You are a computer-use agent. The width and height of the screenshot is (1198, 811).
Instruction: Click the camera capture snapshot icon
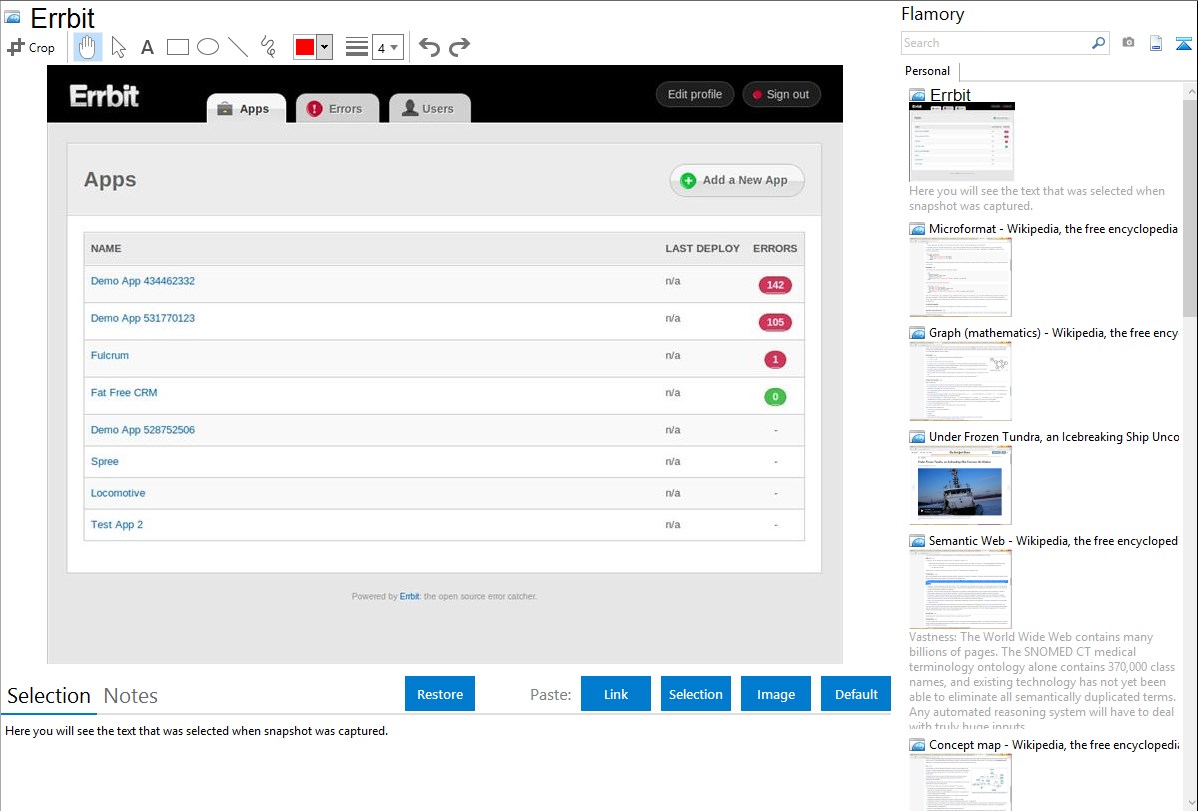click(1128, 43)
